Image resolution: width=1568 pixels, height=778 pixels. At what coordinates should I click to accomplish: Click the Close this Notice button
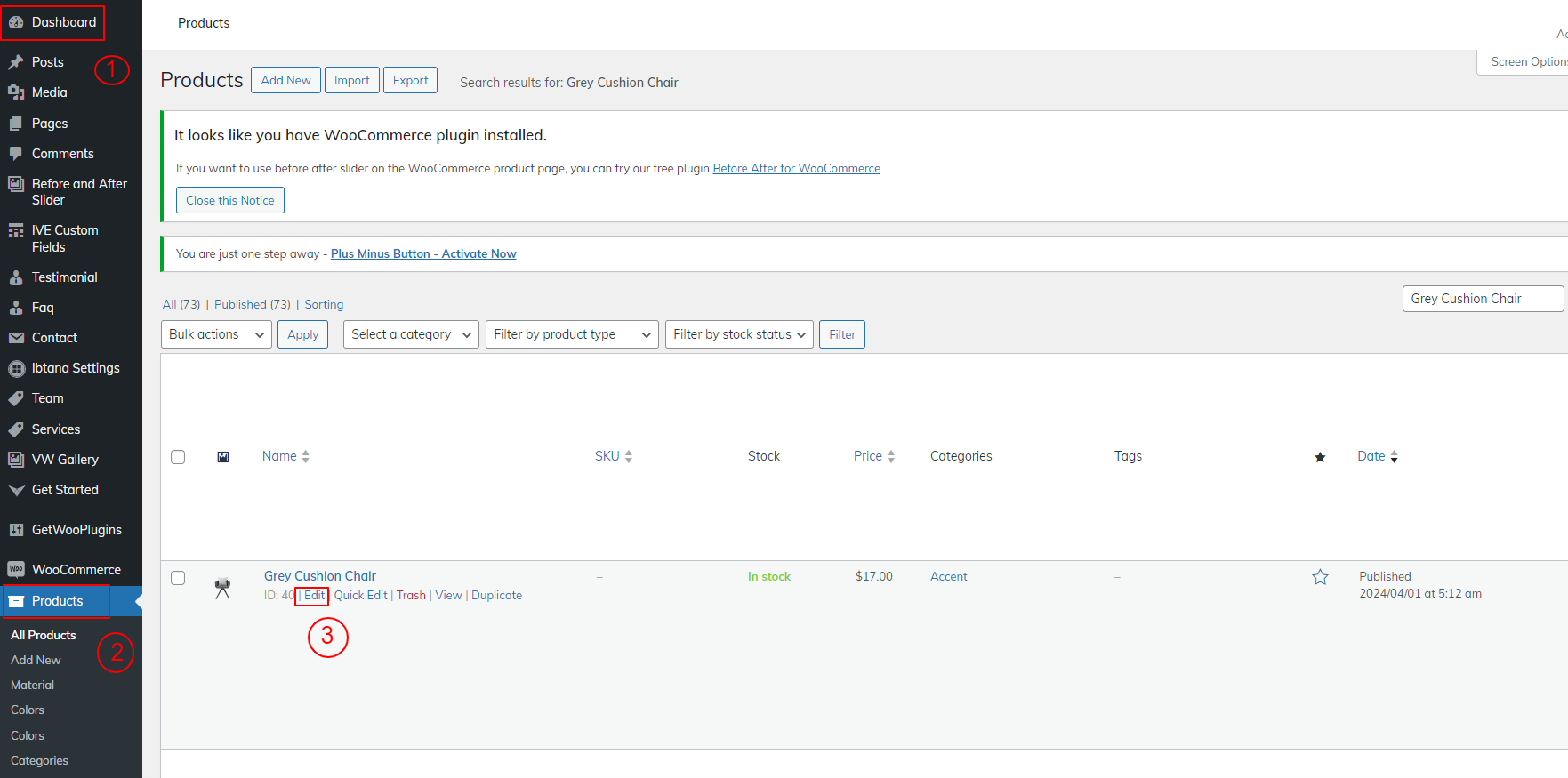click(x=230, y=200)
